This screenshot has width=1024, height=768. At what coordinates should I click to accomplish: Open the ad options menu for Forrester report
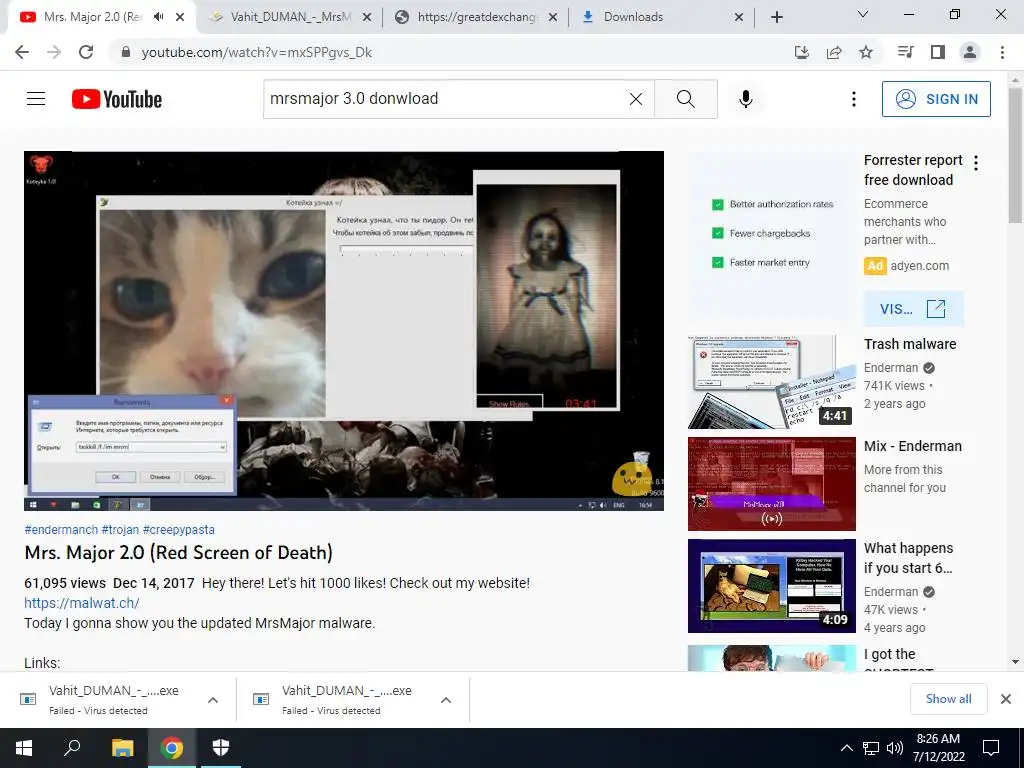(976, 163)
